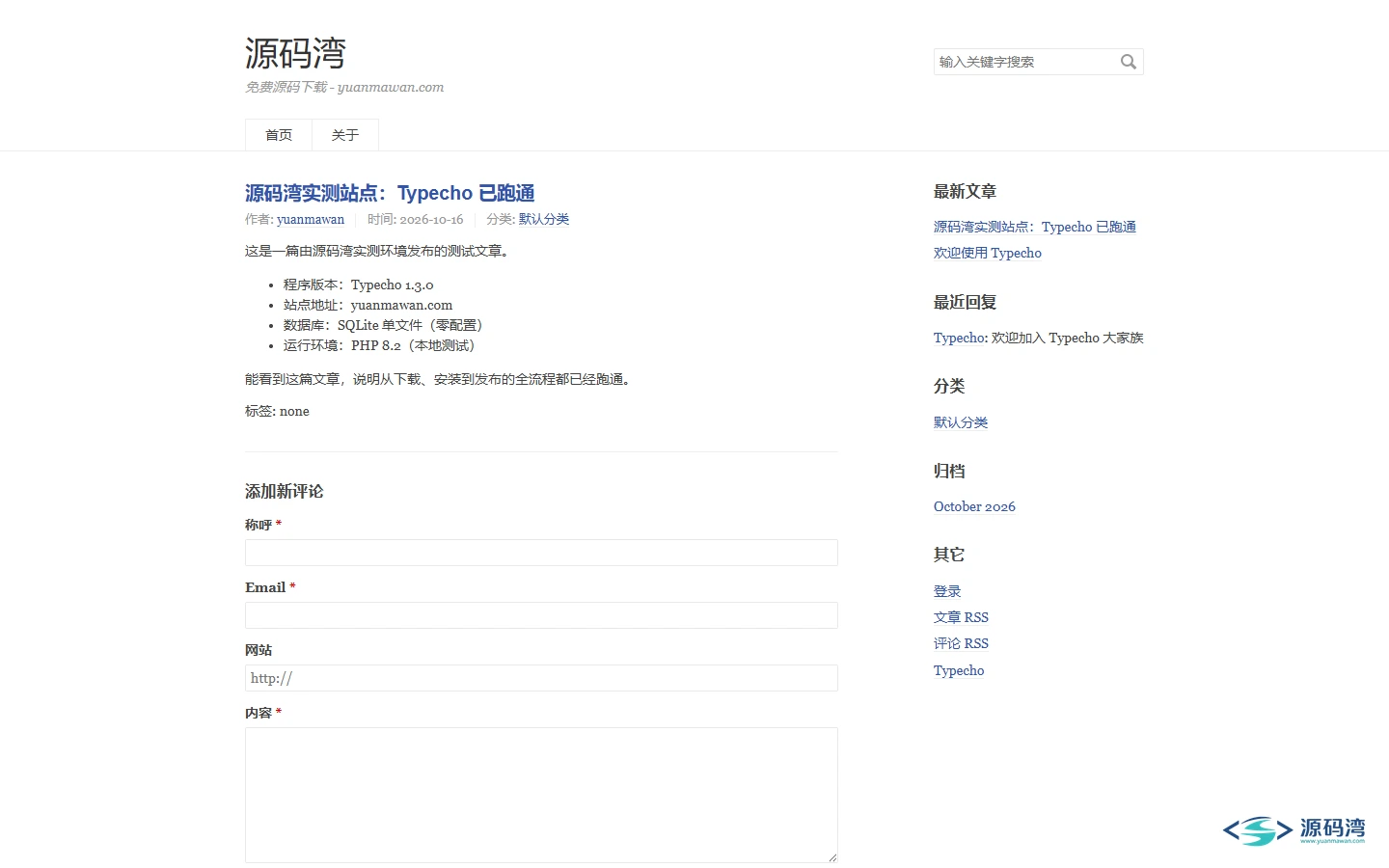Click inside the 内容 comment textarea
1389x868 pixels.
pyautogui.click(x=541, y=795)
